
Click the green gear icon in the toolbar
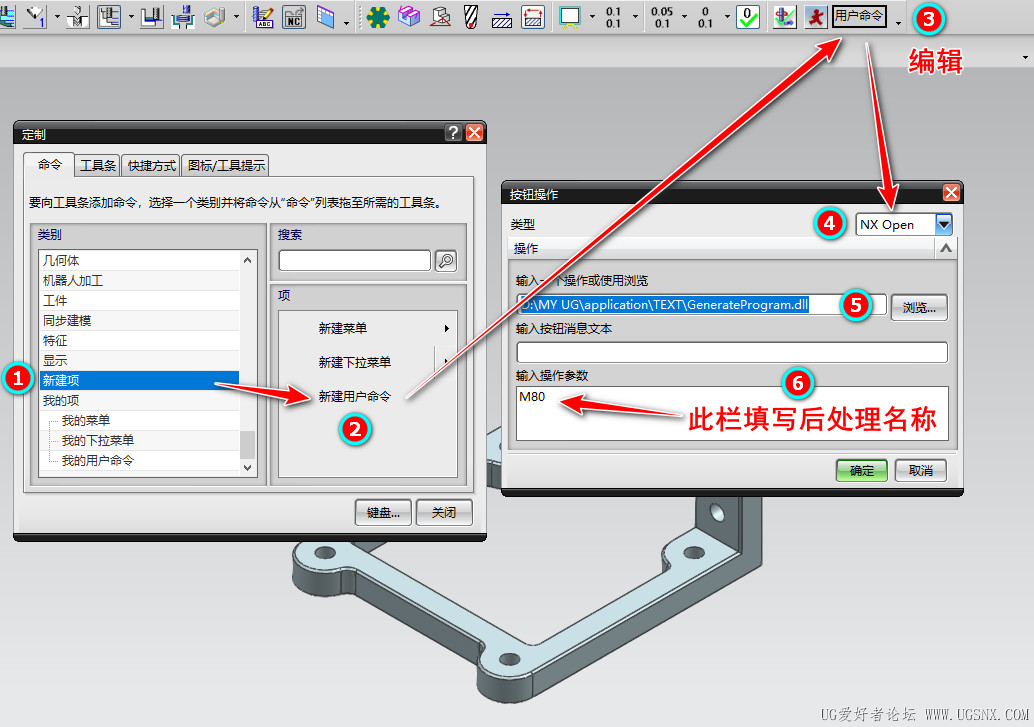point(378,16)
